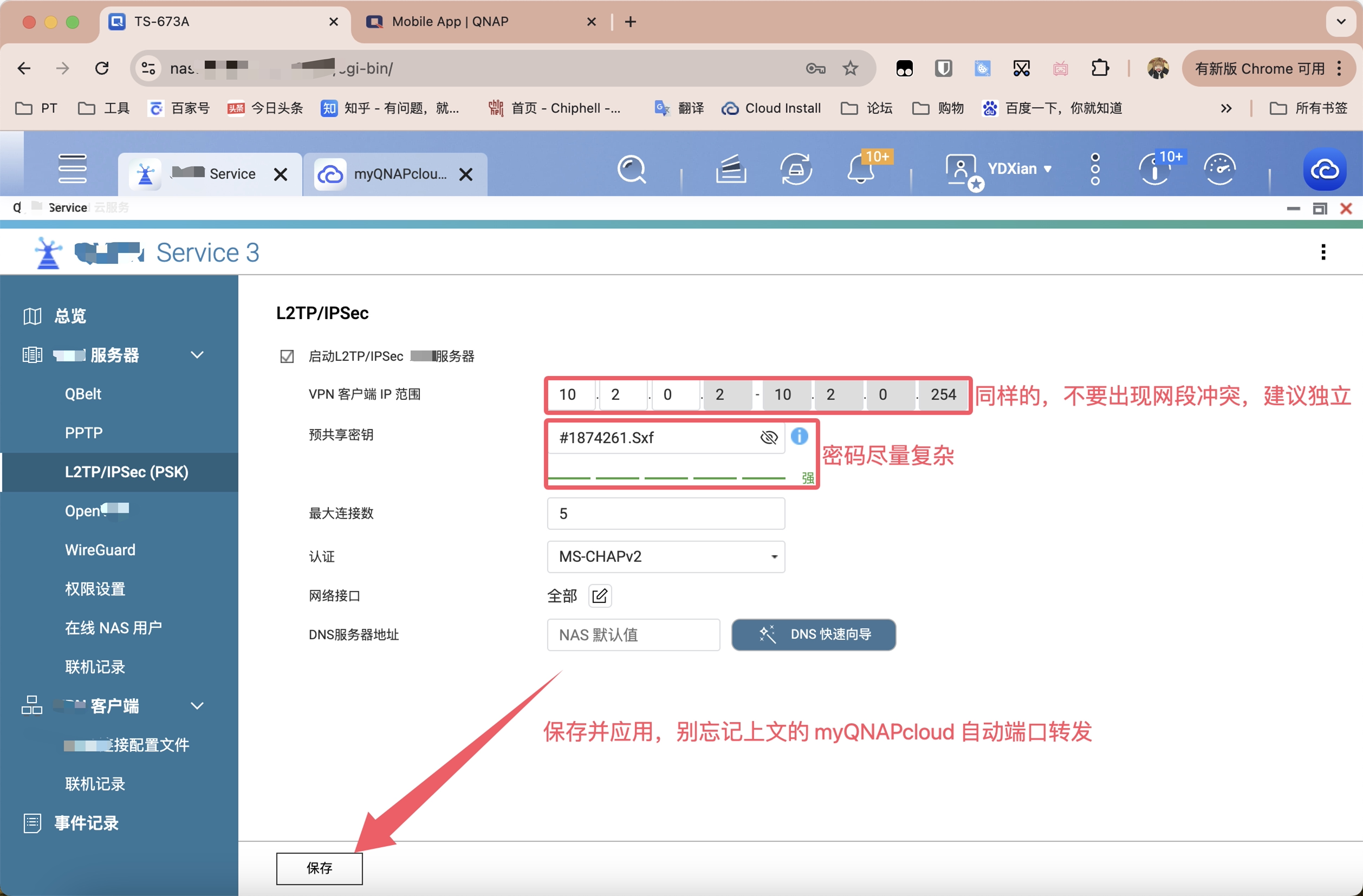Click the browser back arrow
This screenshot has height=896, width=1363.
click(x=24, y=69)
